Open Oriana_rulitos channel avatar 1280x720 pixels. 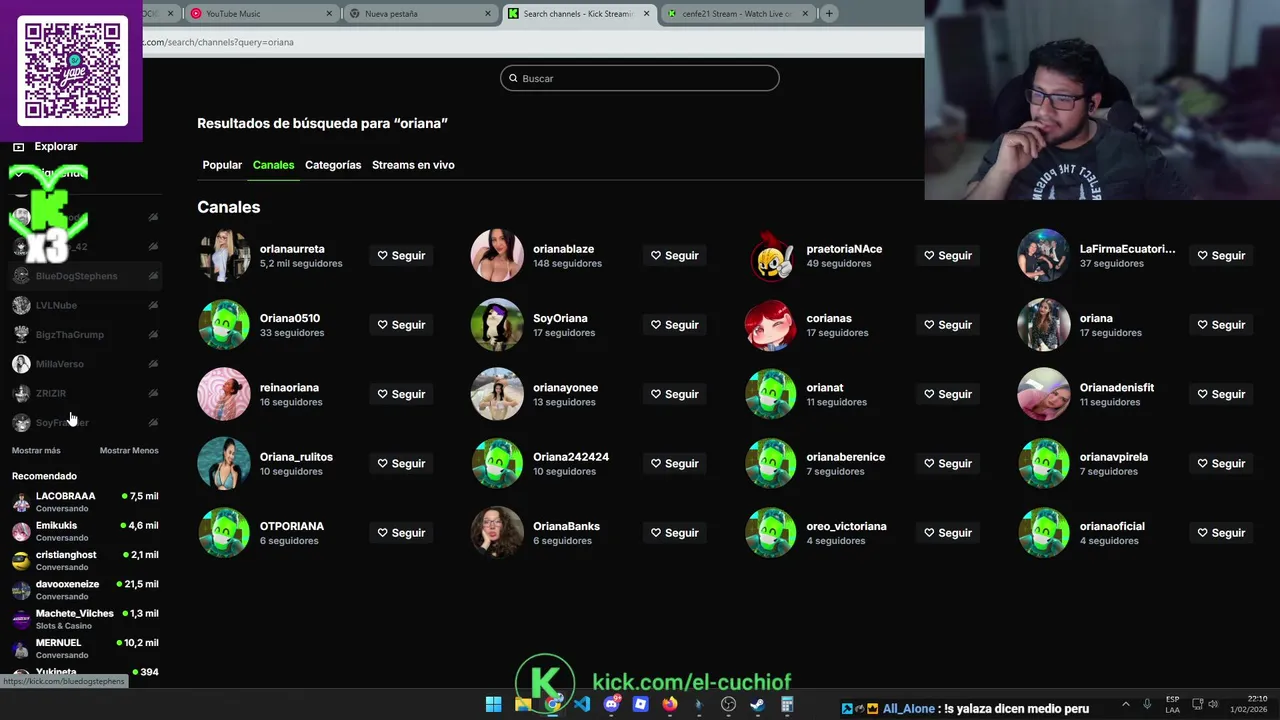point(224,463)
